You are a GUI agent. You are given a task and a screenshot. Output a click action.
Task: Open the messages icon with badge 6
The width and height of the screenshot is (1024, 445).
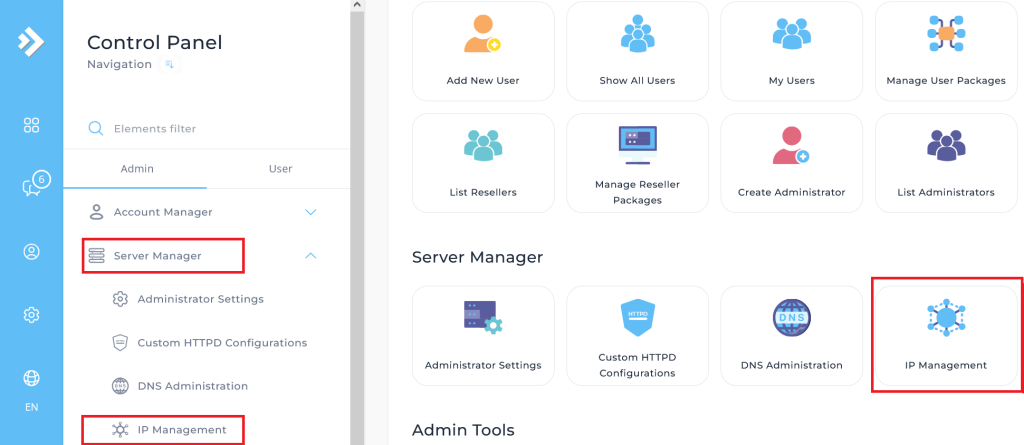pos(31,186)
